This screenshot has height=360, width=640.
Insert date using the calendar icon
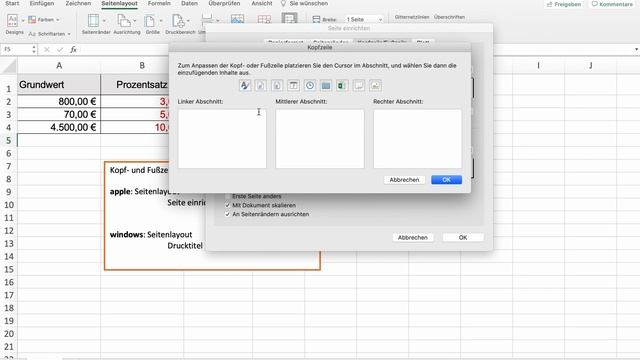(293, 85)
